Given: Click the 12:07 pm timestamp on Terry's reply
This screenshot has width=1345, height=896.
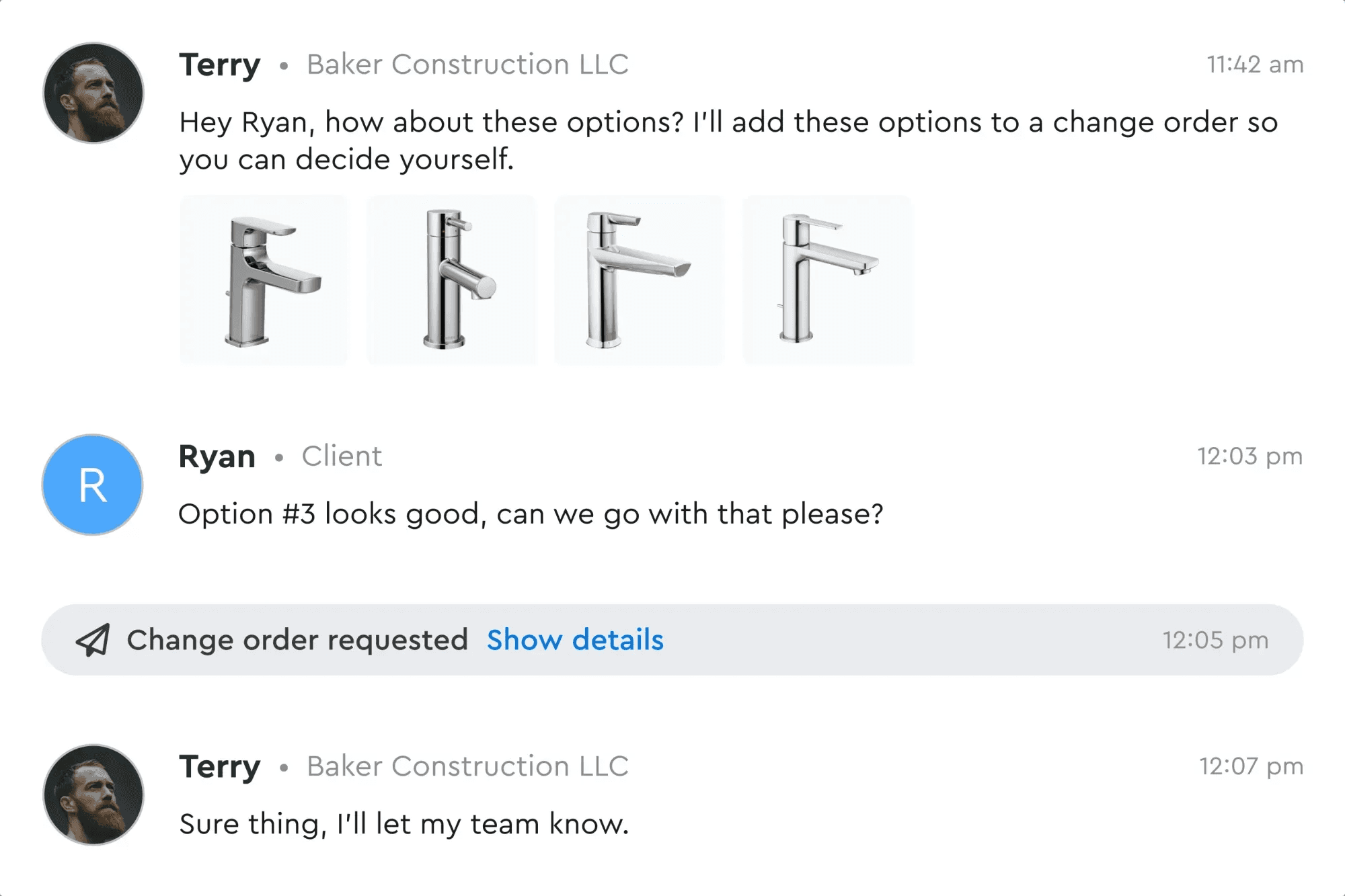Looking at the screenshot, I should (1250, 765).
